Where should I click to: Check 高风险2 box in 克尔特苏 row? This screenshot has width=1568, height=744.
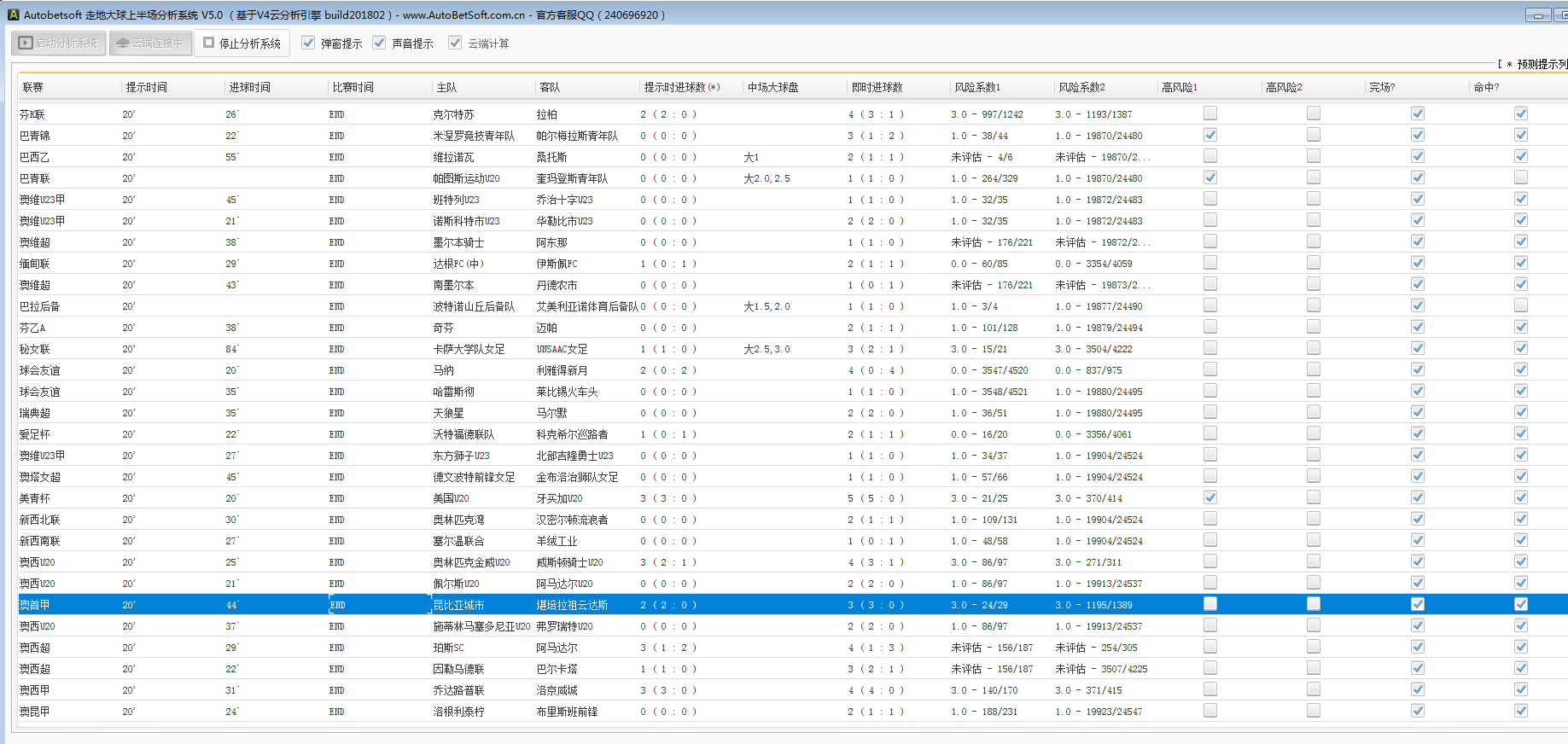pos(1313,113)
